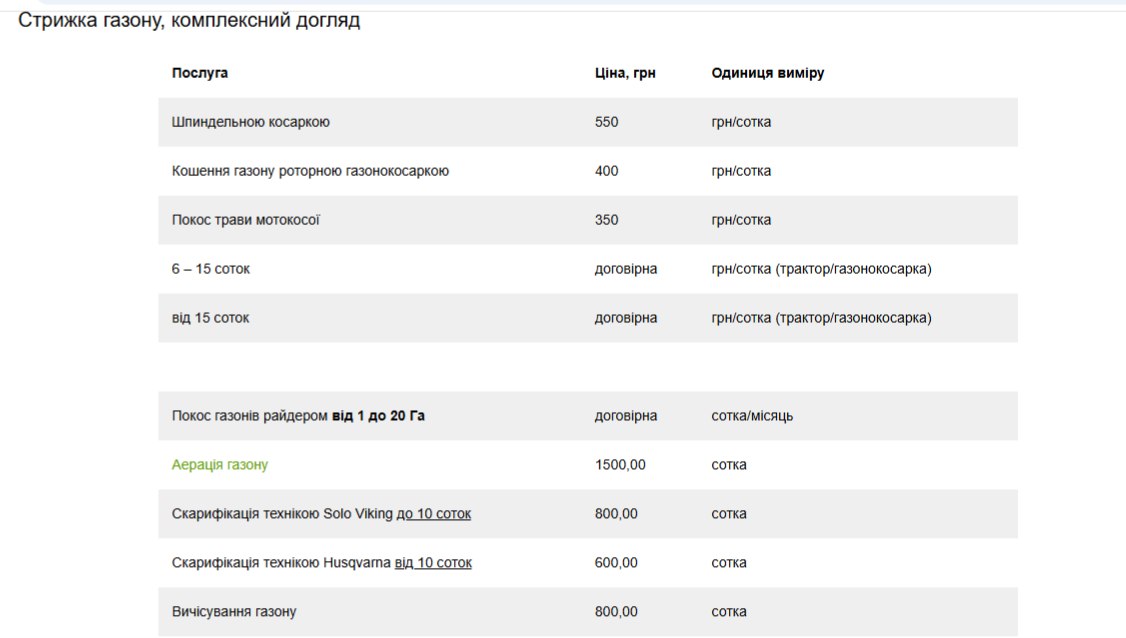Image resolution: width=1126 pixels, height=638 pixels.
Task: Click the underlined "від 10 соток" link
Action: pyautogui.click(x=433, y=563)
